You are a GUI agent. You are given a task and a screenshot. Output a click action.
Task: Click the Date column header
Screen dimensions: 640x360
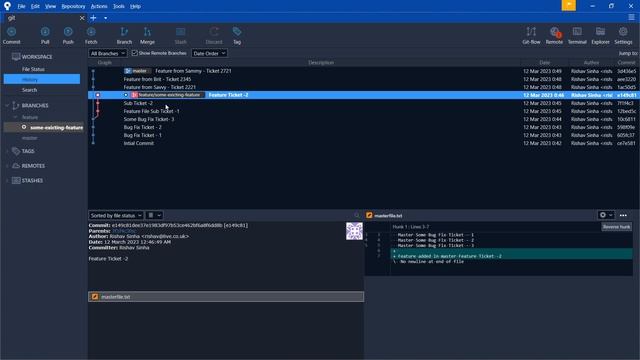[x=544, y=62]
